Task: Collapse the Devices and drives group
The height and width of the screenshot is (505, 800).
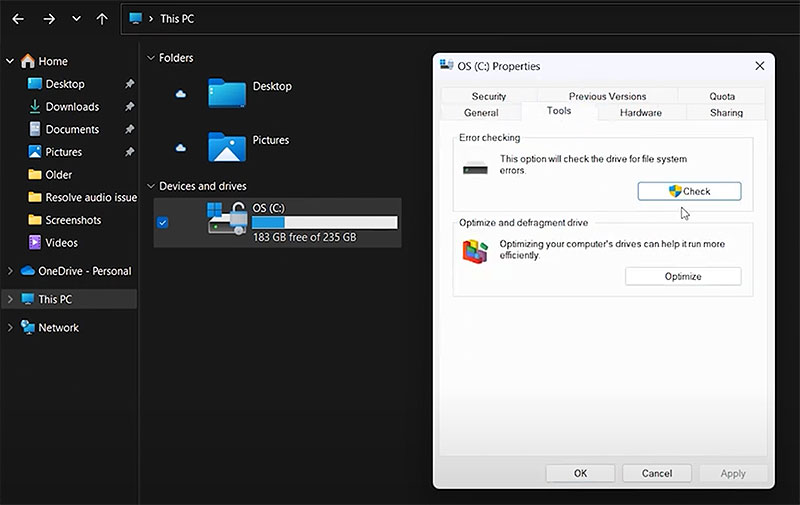Action: 151,186
